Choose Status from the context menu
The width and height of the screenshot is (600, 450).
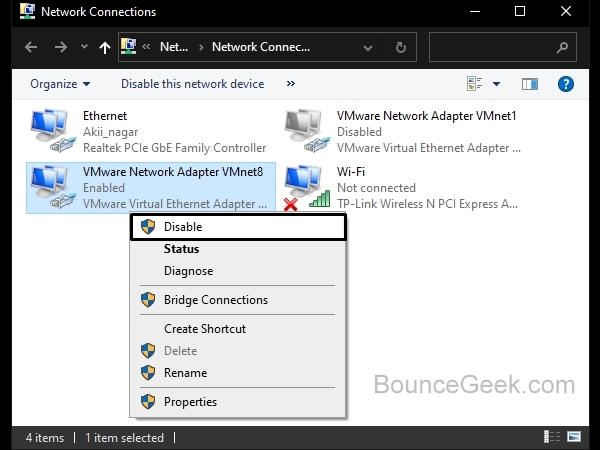(x=238, y=249)
